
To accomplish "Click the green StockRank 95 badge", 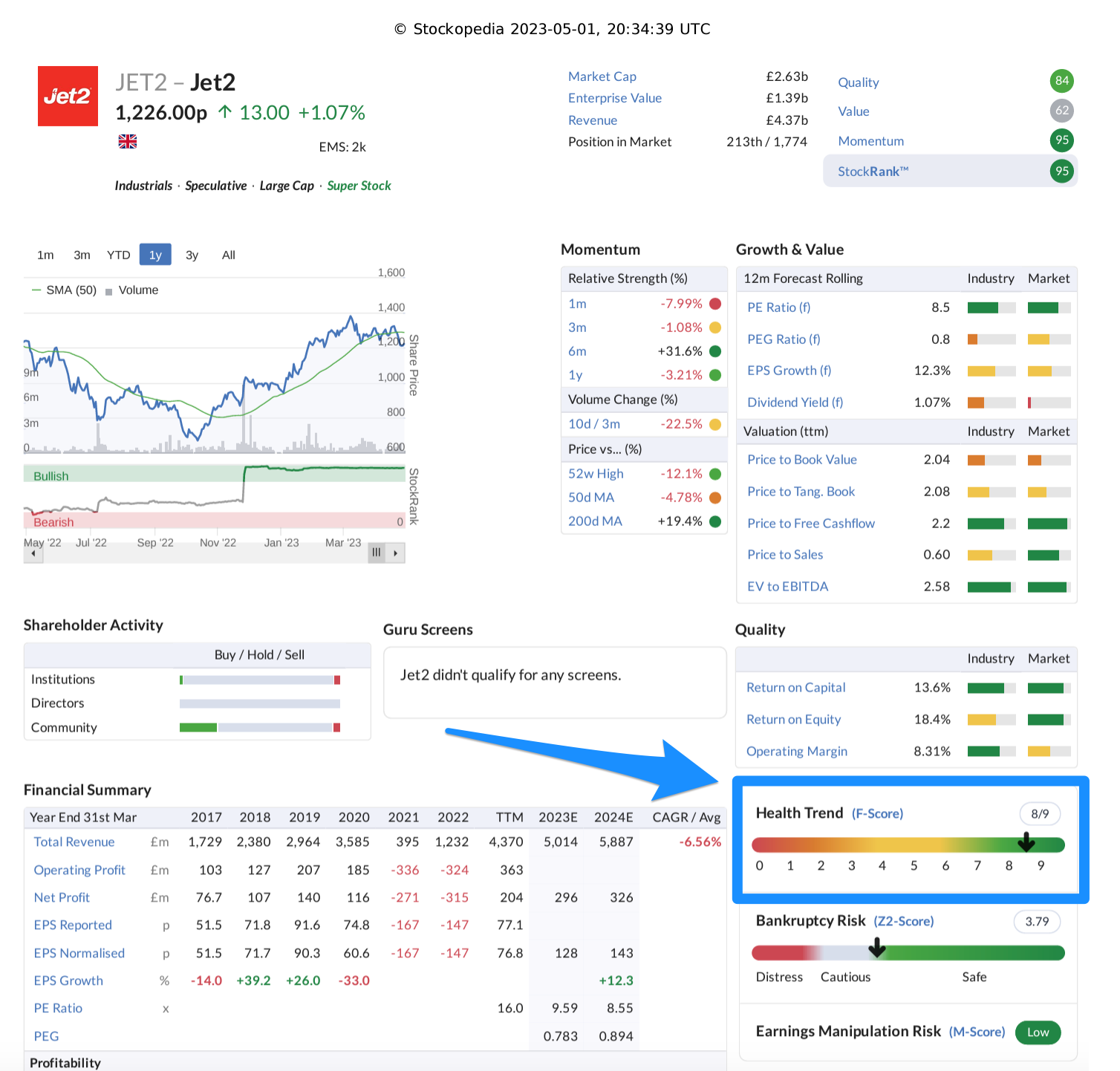I will [x=1062, y=171].
